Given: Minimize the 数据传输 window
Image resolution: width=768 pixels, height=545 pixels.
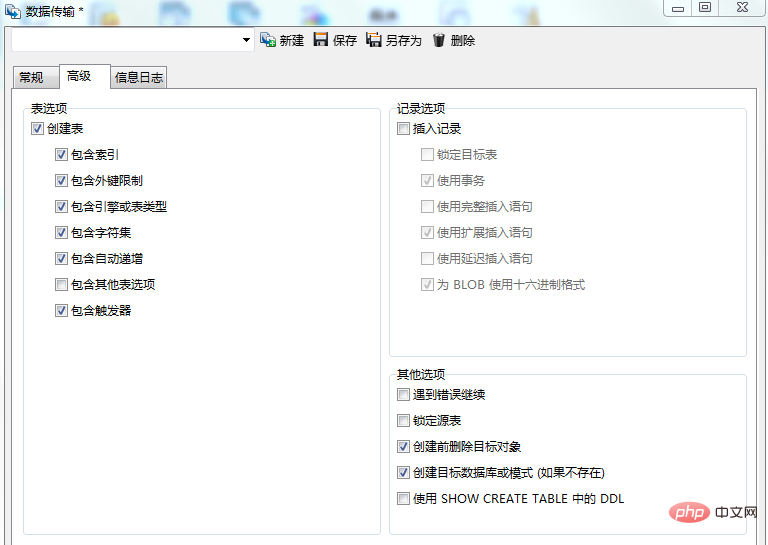Looking at the screenshot, I should point(678,8).
